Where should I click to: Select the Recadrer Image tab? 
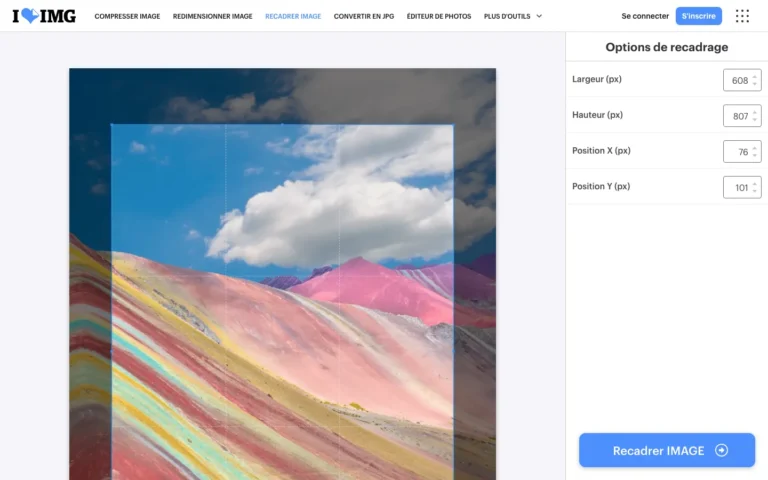click(x=293, y=16)
